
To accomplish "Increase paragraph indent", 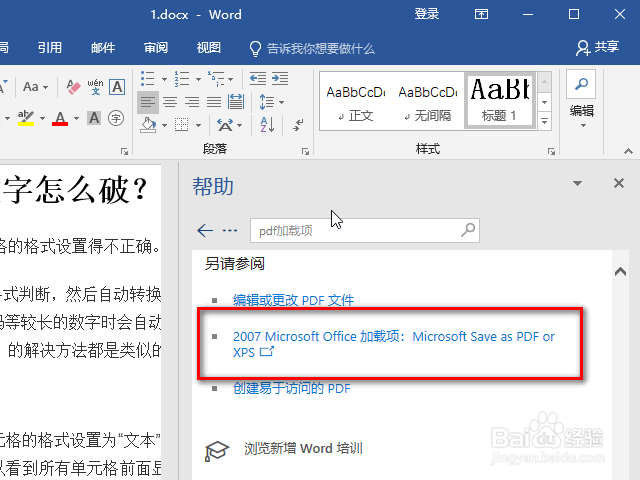I will (x=280, y=78).
